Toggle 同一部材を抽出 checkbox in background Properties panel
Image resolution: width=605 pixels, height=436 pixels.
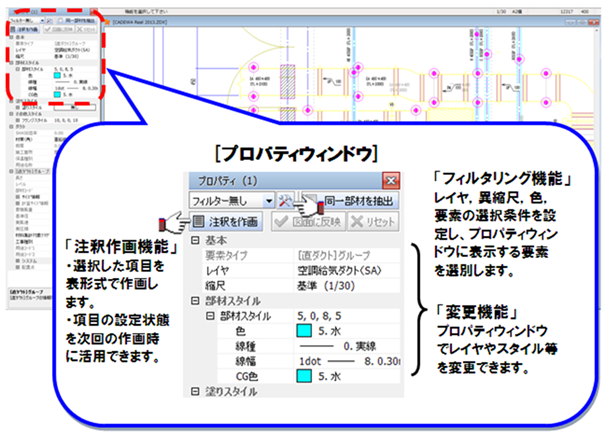point(61,20)
